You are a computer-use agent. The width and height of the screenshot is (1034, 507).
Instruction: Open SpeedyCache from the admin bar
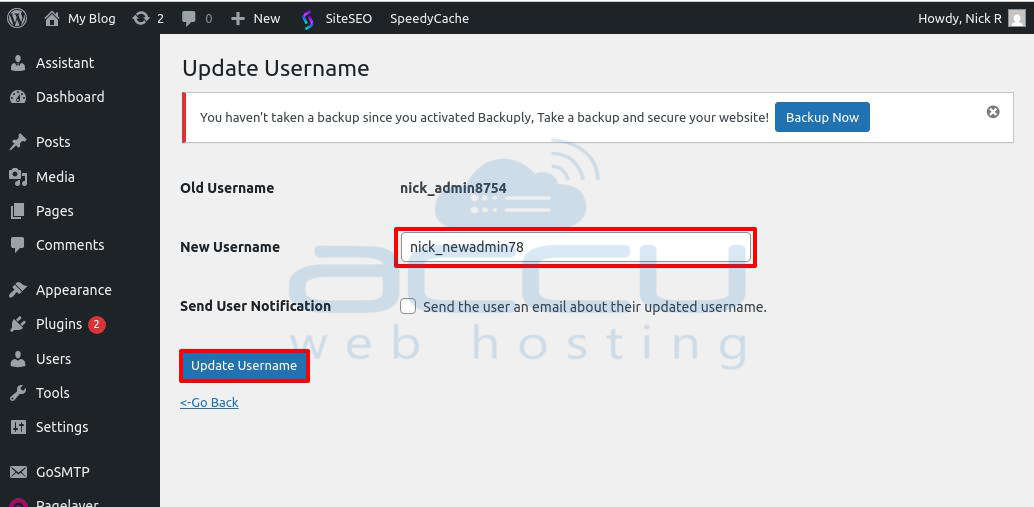pyautogui.click(x=429, y=18)
